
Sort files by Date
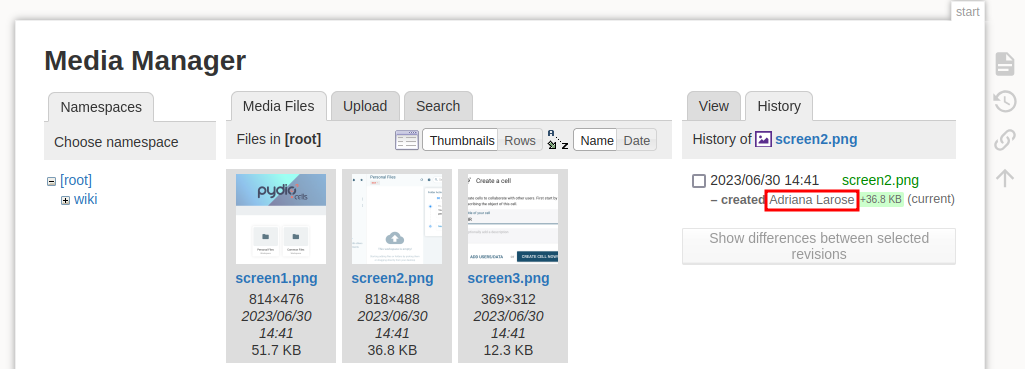click(636, 140)
